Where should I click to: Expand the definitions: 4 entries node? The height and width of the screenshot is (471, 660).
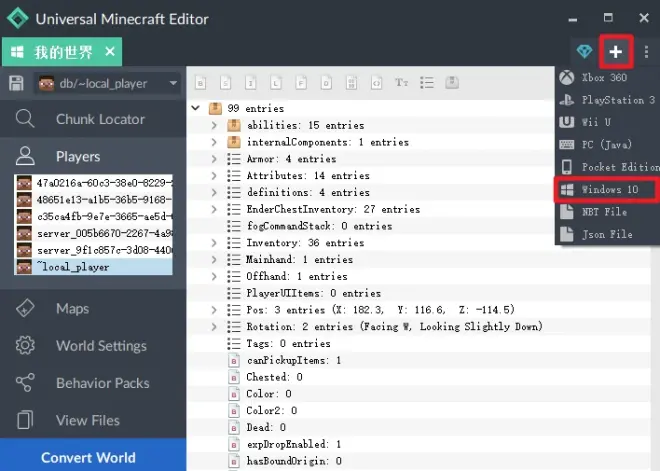point(214,192)
